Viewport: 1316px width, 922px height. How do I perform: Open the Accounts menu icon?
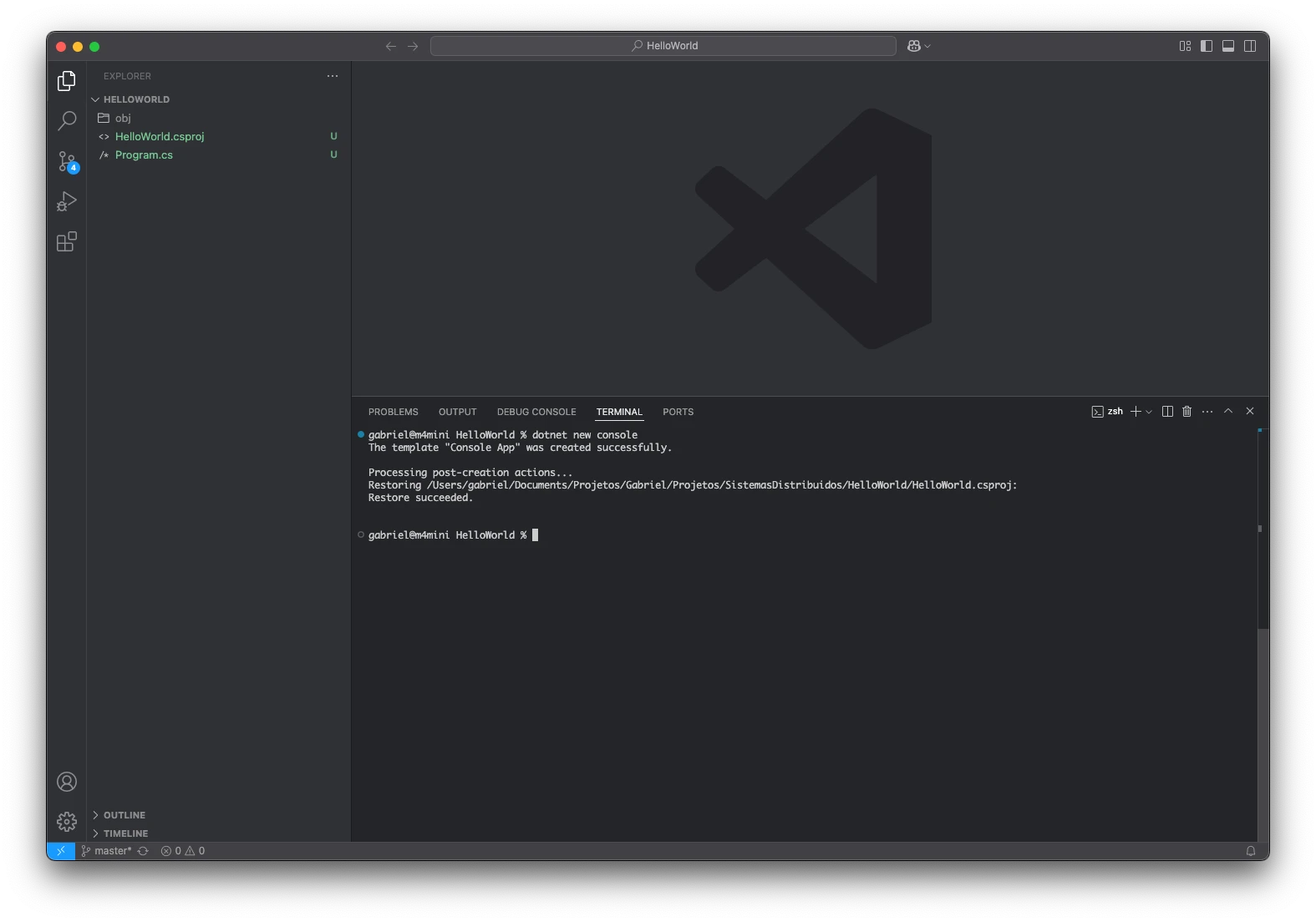67,782
